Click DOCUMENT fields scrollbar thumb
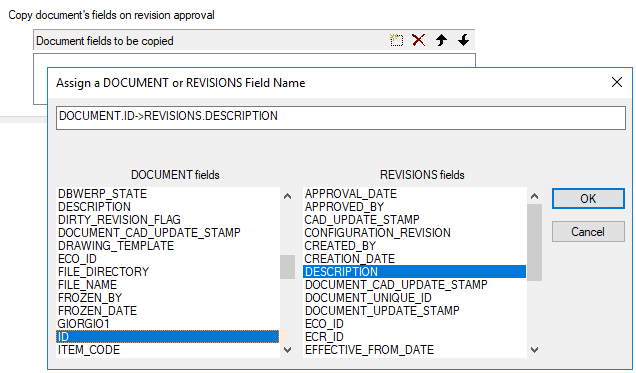This screenshot has width=636, height=373. pos(287,267)
